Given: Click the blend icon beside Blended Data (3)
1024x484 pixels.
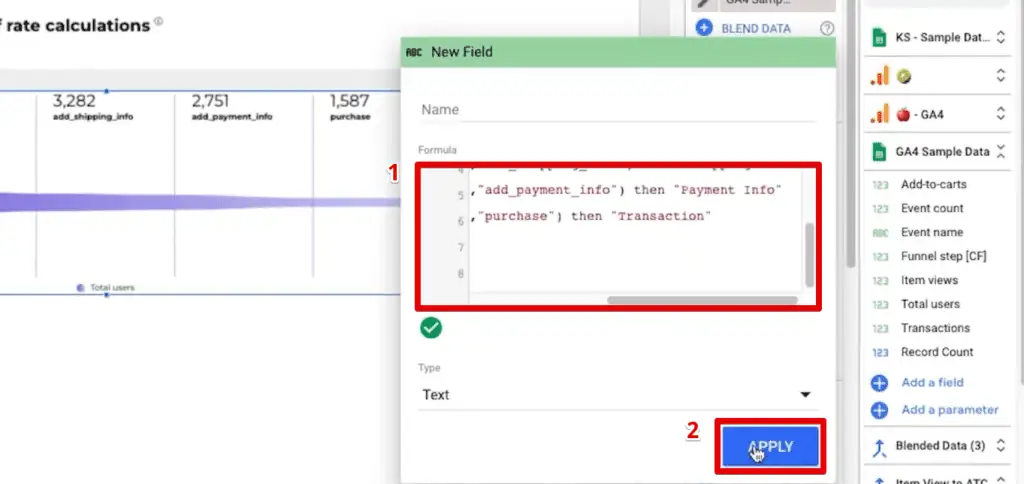Looking at the screenshot, I should 880,447.
